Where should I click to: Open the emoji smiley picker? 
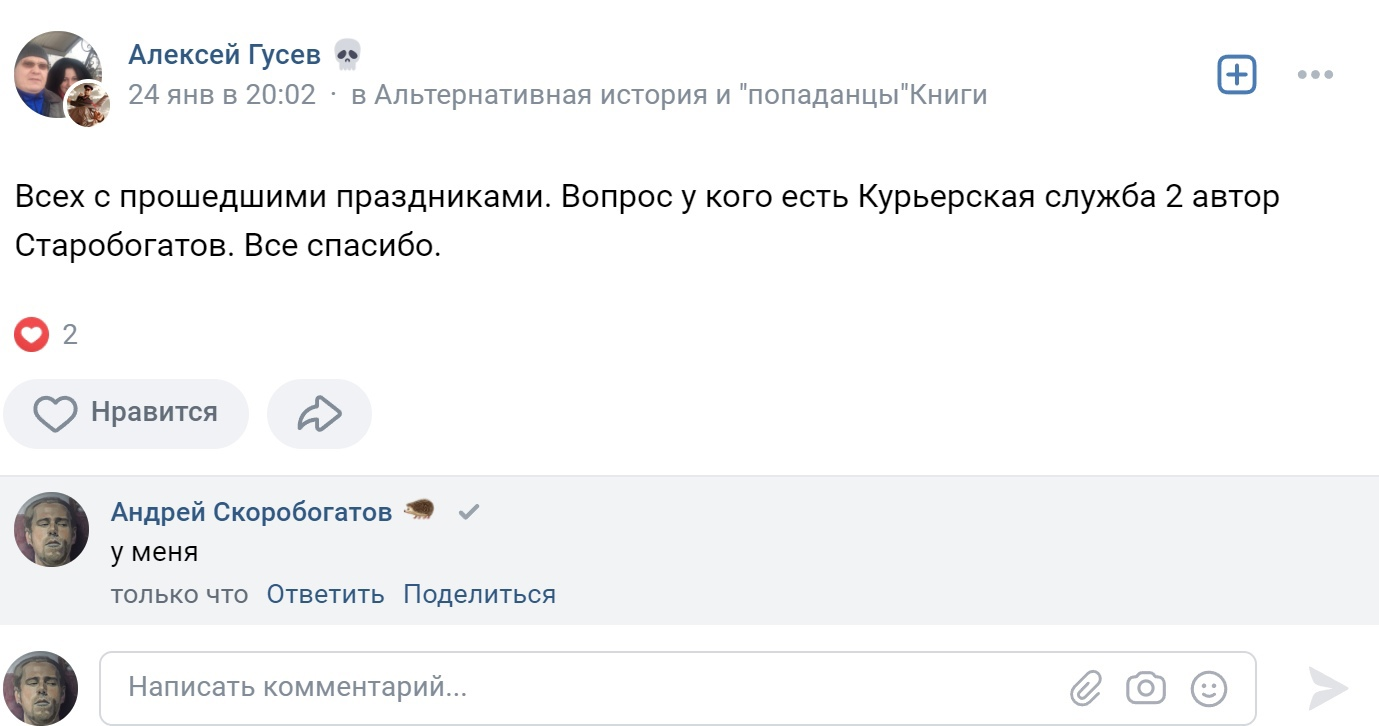click(x=1209, y=688)
